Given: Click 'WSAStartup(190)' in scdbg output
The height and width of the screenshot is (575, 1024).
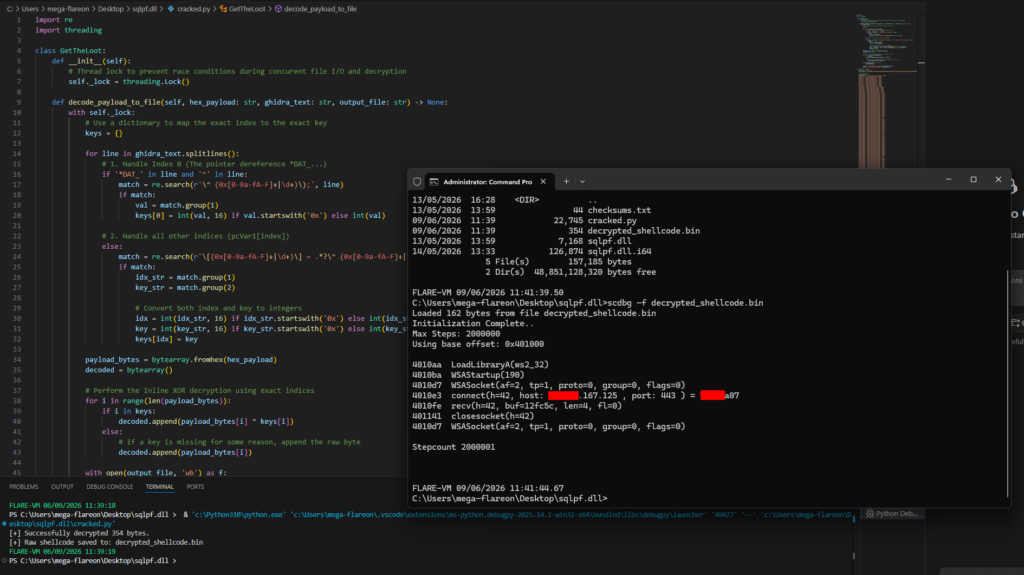Looking at the screenshot, I should point(487,375).
